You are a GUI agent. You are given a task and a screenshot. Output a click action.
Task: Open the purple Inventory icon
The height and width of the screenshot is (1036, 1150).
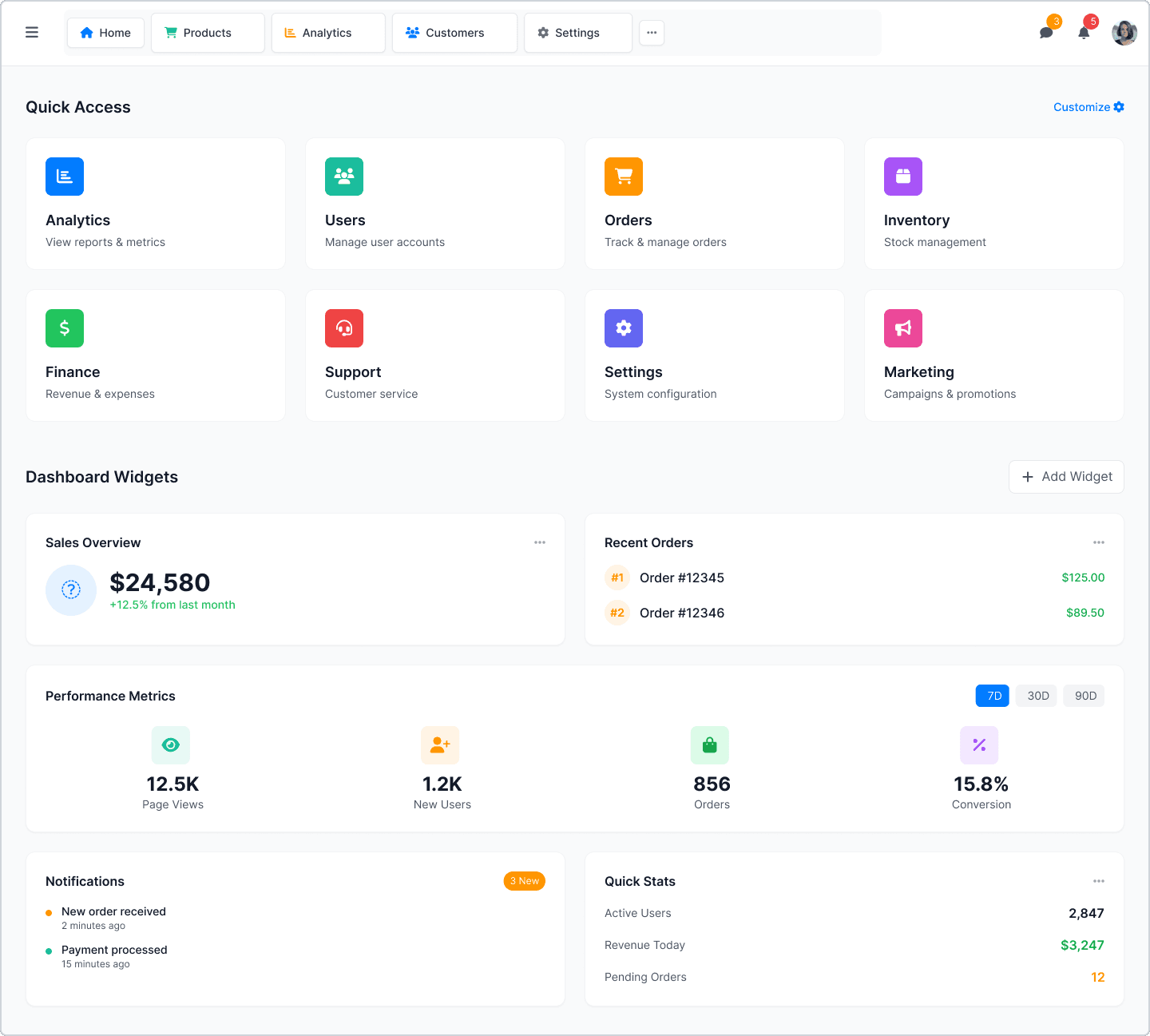click(x=903, y=177)
